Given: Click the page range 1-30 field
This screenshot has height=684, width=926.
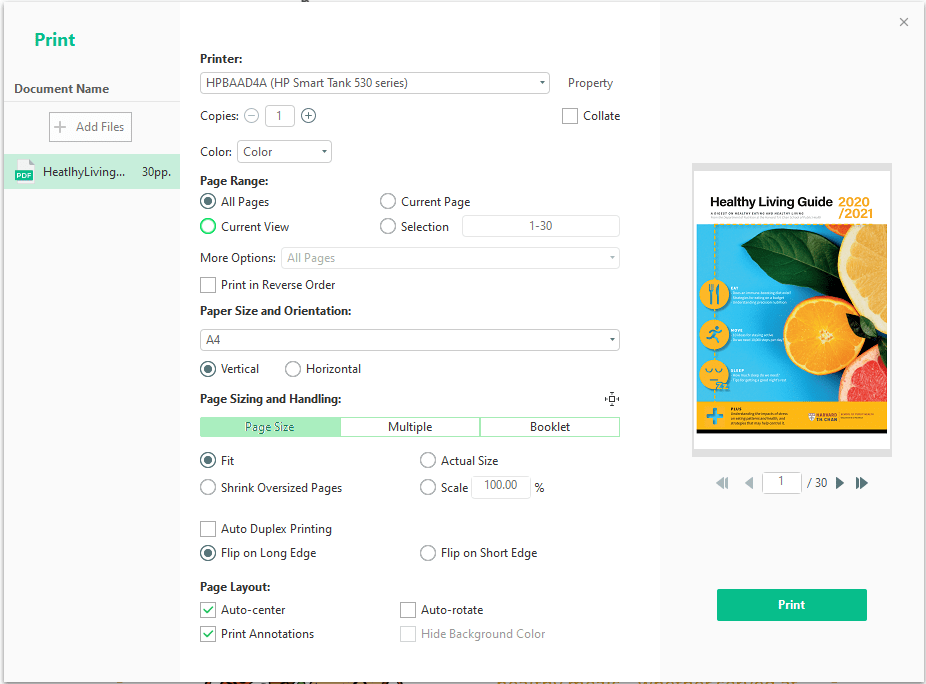Looking at the screenshot, I should pos(540,226).
